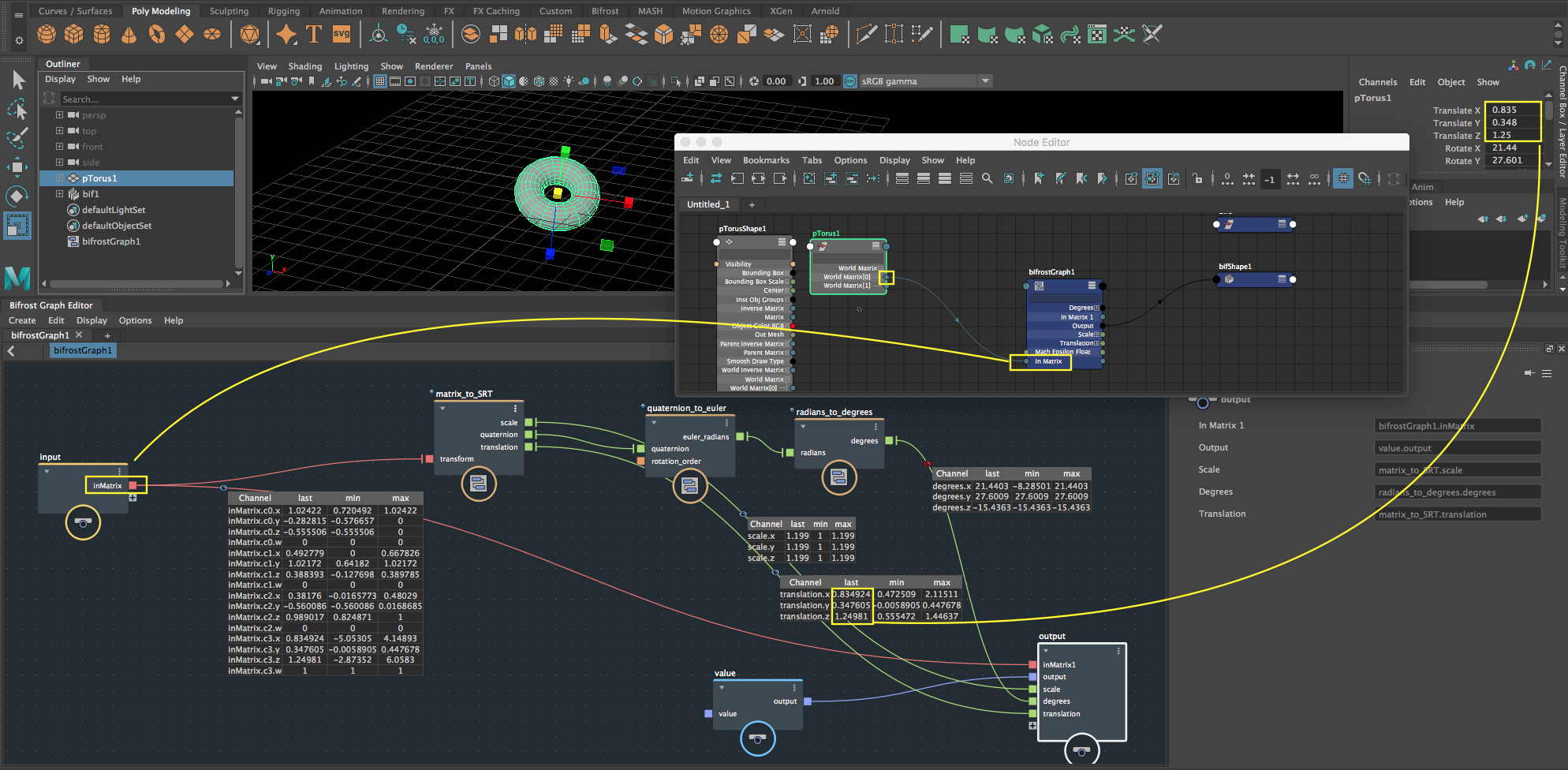Switch to the Untitled_1 tab in Node Editor
This screenshot has width=1568, height=770.
pos(707,204)
